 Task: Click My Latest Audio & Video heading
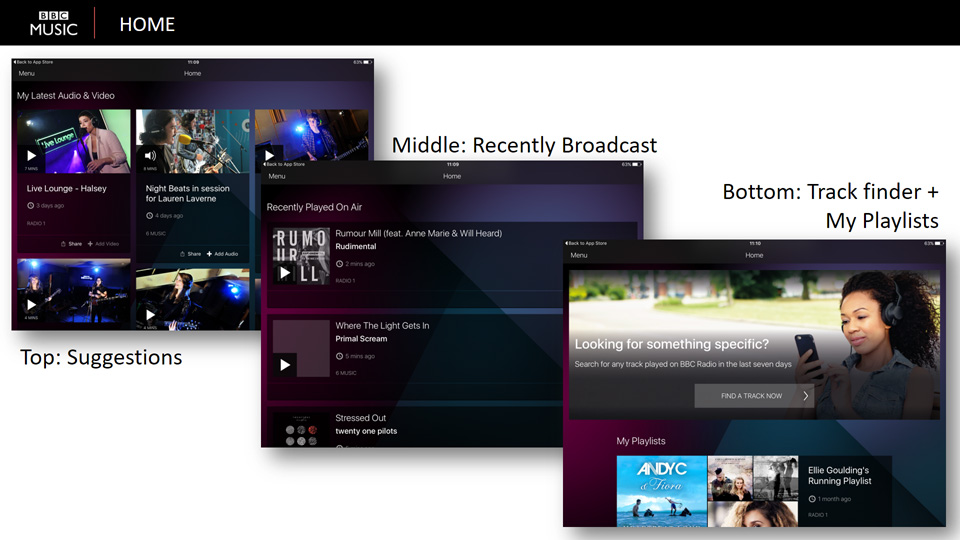(66, 96)
